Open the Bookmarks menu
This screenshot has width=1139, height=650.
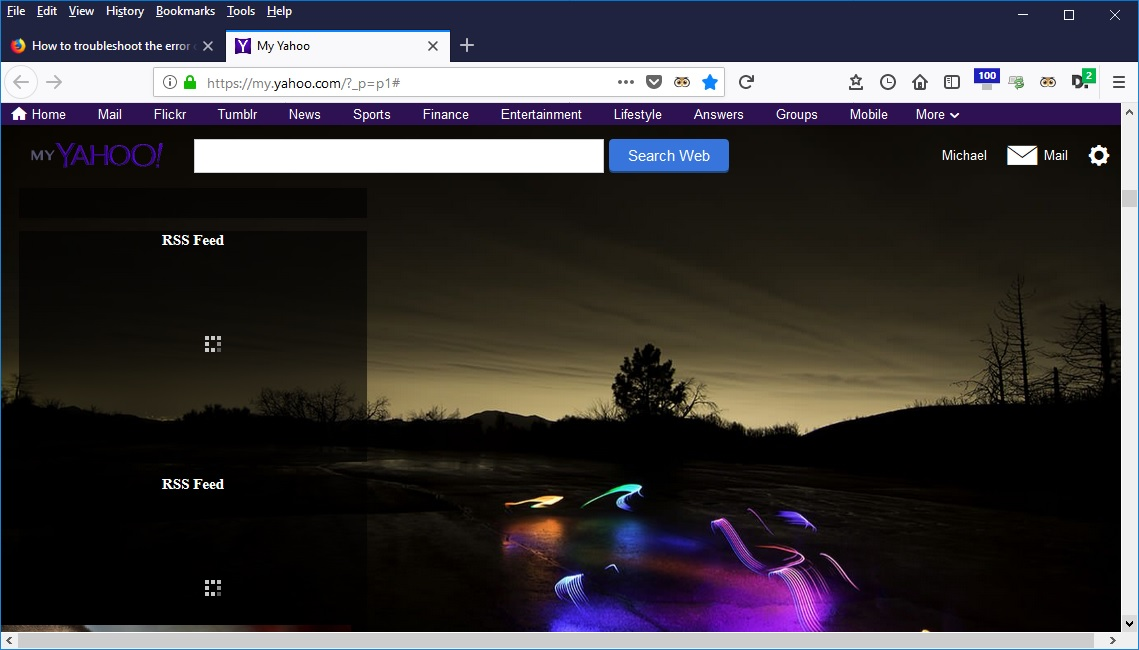click(x=185, y=11)
